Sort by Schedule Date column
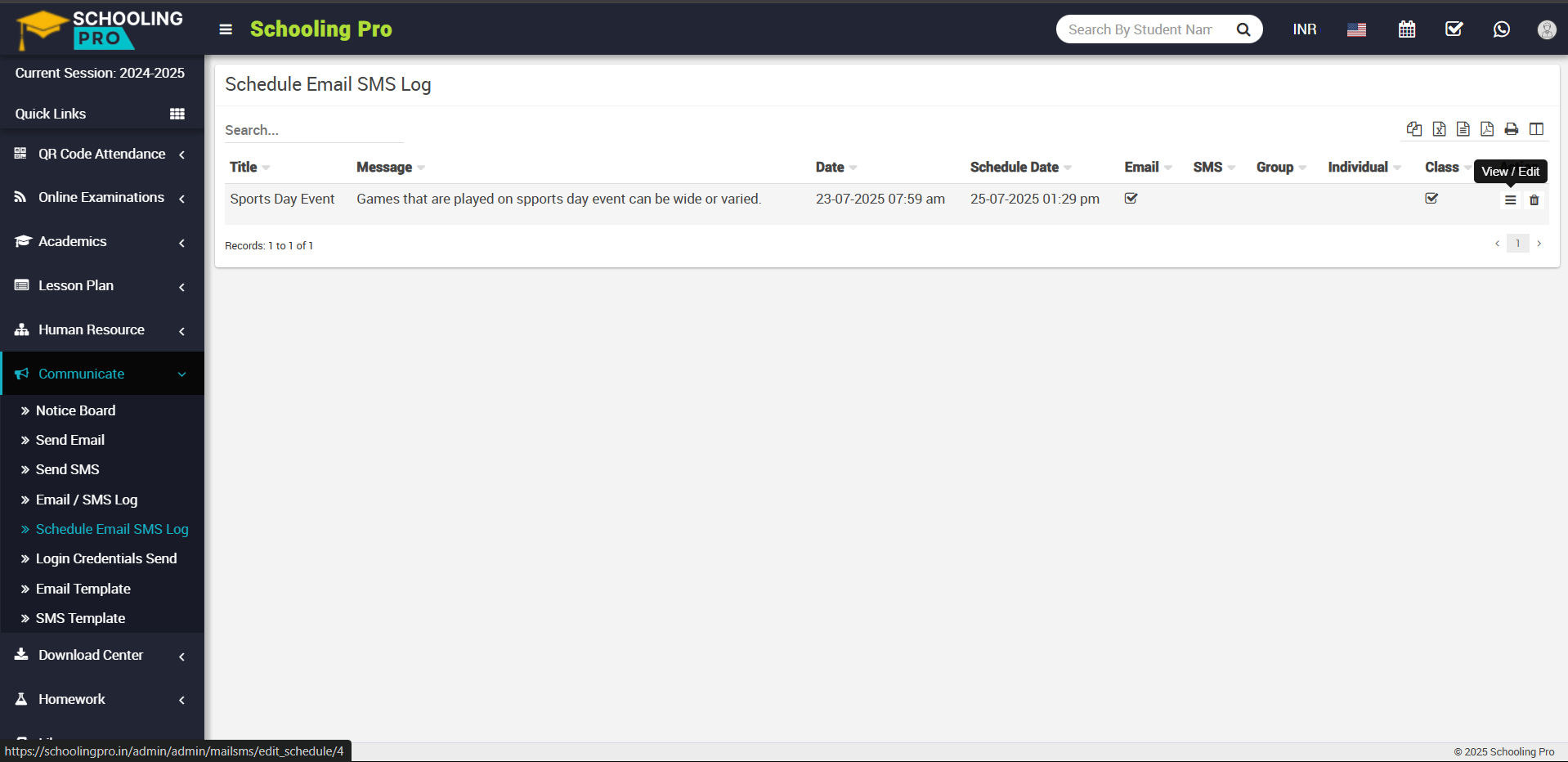Screen dimensions: 1568x762 pos(1020,167)
